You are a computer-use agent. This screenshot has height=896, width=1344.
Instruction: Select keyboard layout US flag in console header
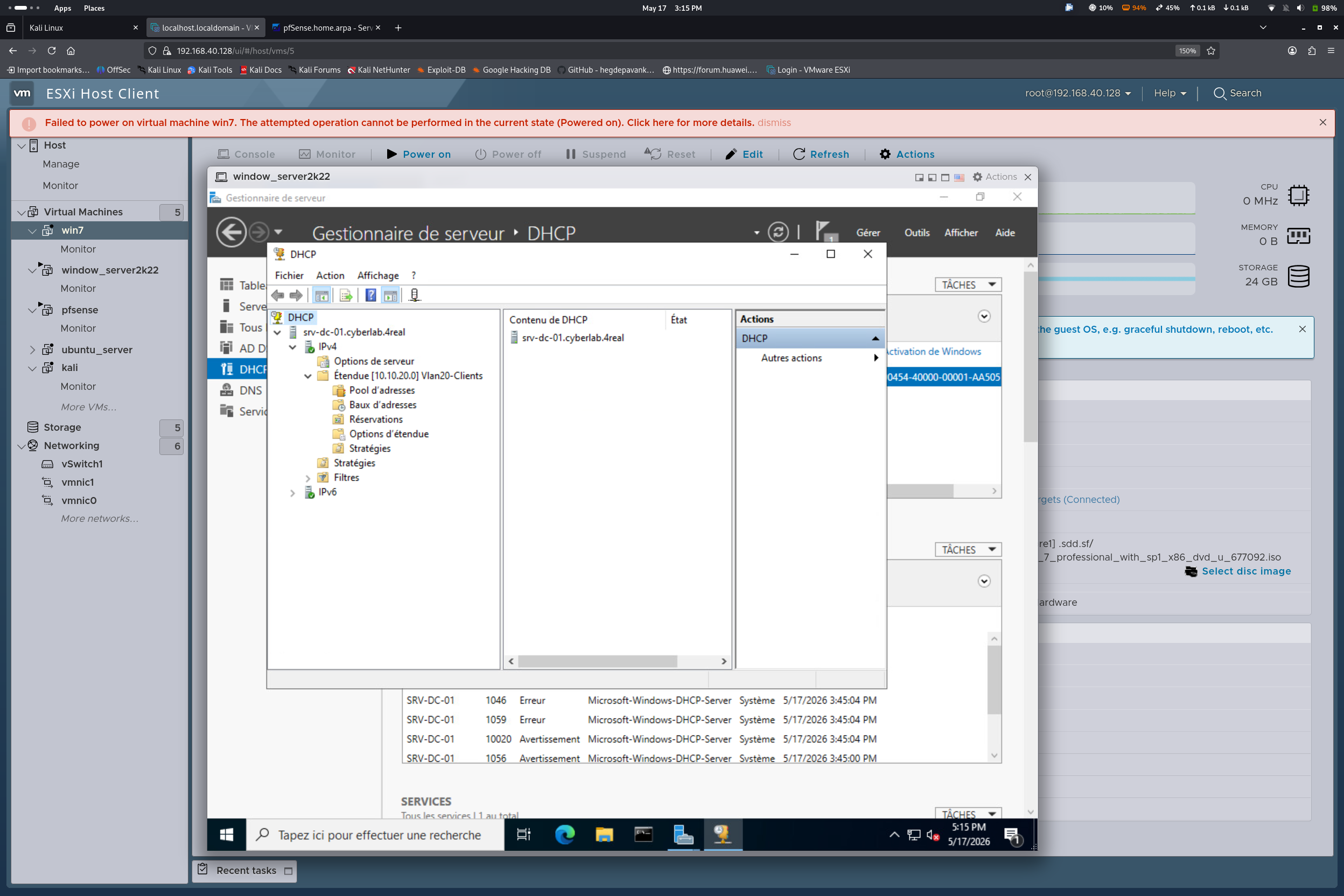pos(959,178)
